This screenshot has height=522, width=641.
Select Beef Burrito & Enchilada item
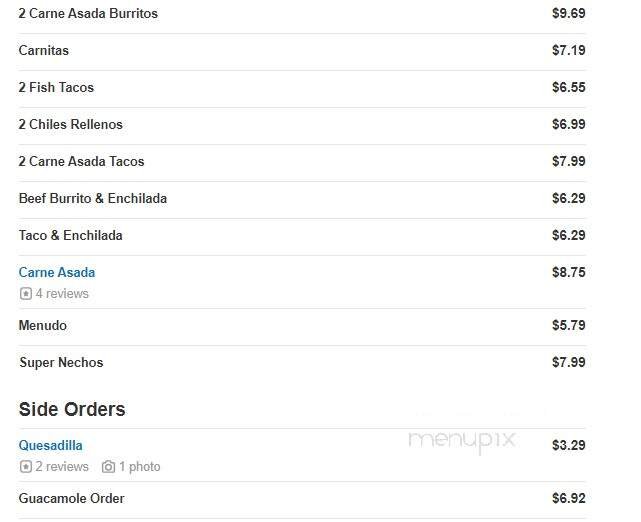[93, 199]
